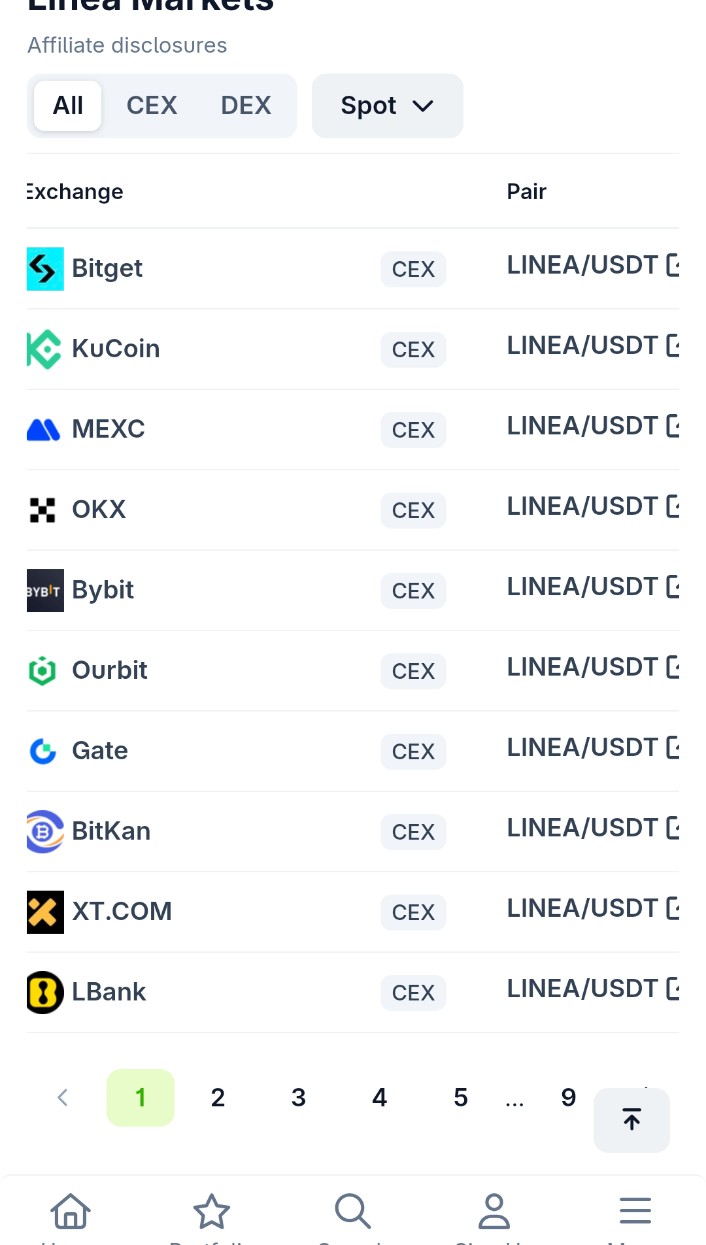Open the Search magnifier icon
The image size is (706, 1245).
[x=353, y=1212]
